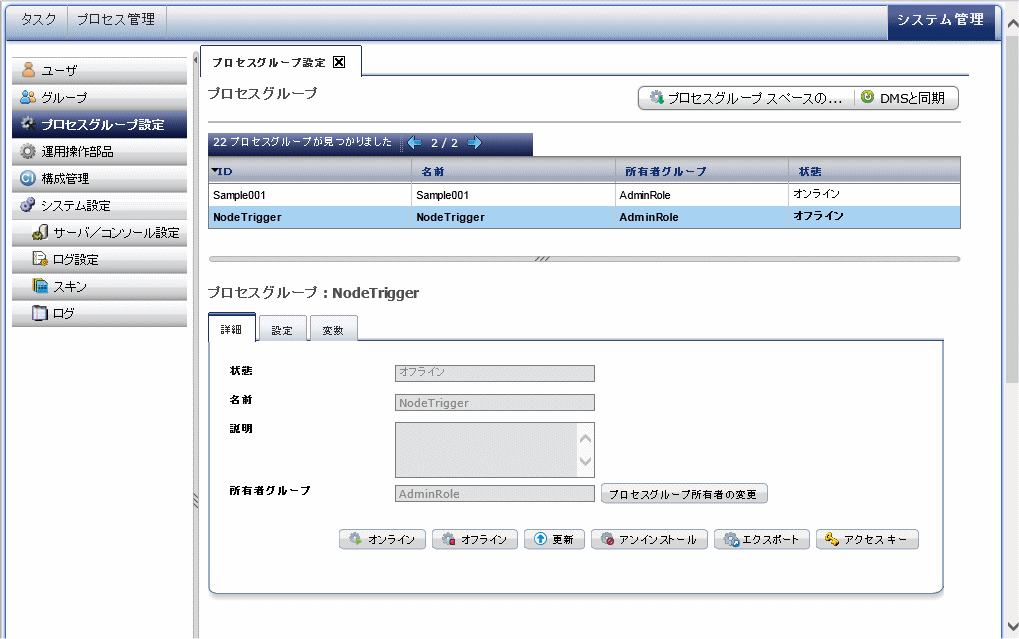Viewport: 1019px width, 639px height.
Task: Open グループ in the sidebar
Action: point(99,98)
